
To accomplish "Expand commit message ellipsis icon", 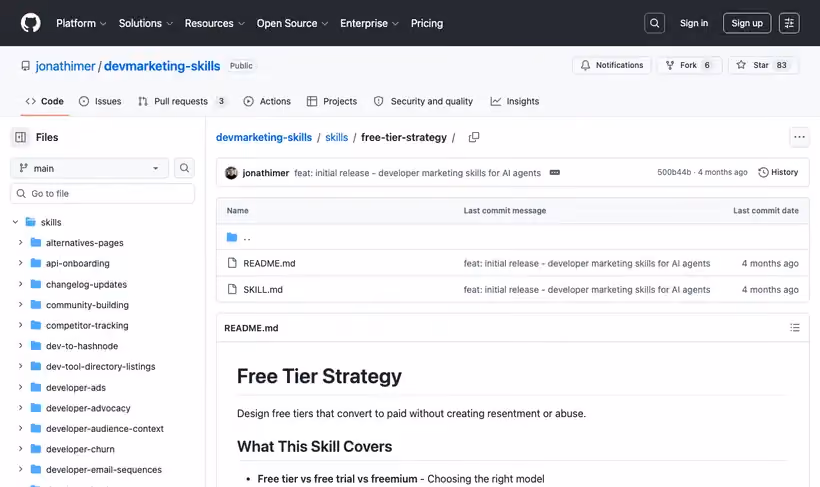I will point(554,173).
